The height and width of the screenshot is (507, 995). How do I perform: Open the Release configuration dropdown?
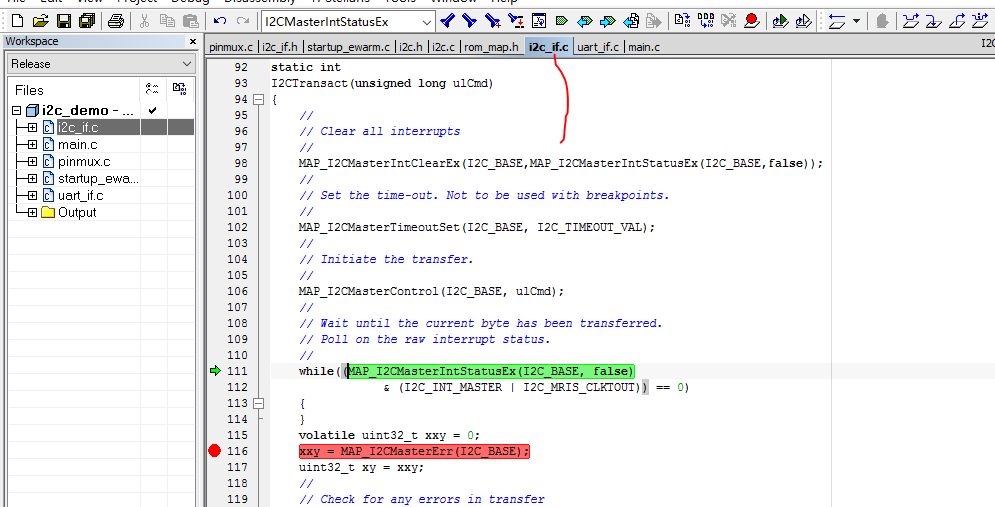pyautogui.click(x=187, y=63)
